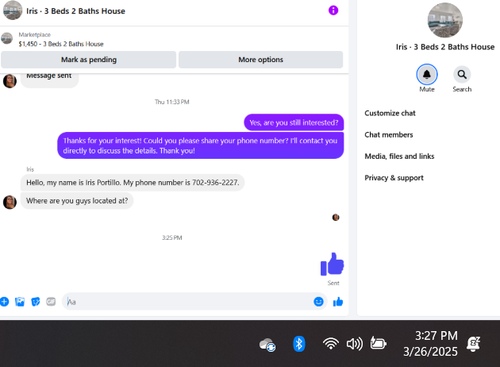The height and width of the screenshot is (367, 500).
Task: Click the chat title 'Iris - 3 Beds 2 Baths House'
Action: (x=76, y=11)
